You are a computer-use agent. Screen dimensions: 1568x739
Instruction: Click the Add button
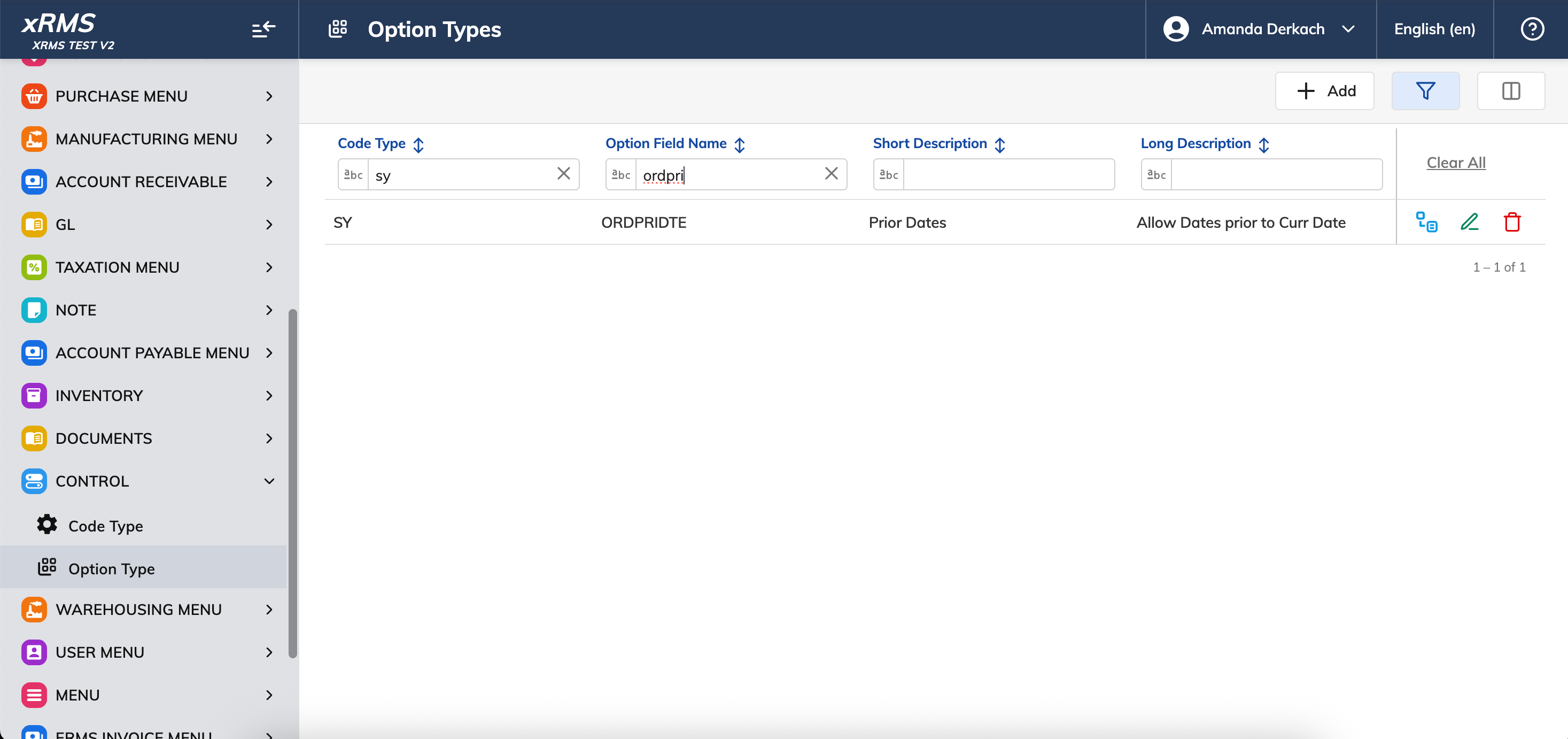coord(1324,91)
